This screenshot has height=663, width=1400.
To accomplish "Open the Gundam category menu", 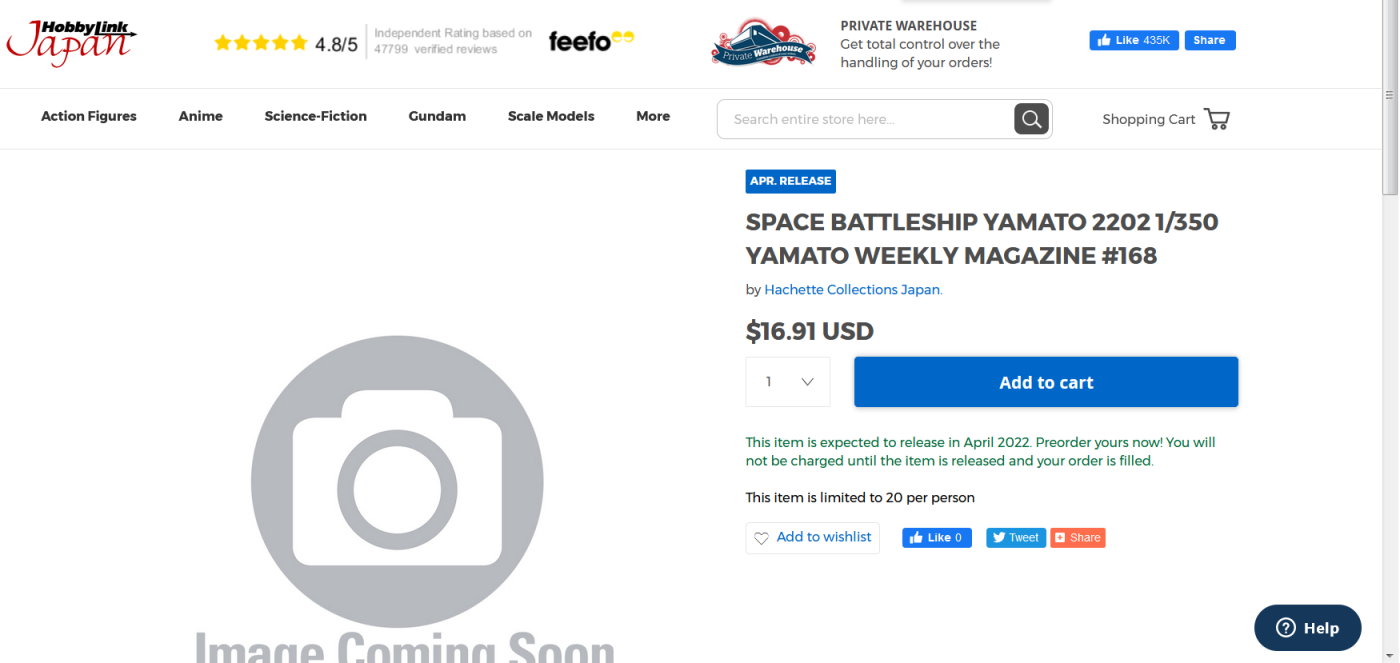I will (437, 116).
